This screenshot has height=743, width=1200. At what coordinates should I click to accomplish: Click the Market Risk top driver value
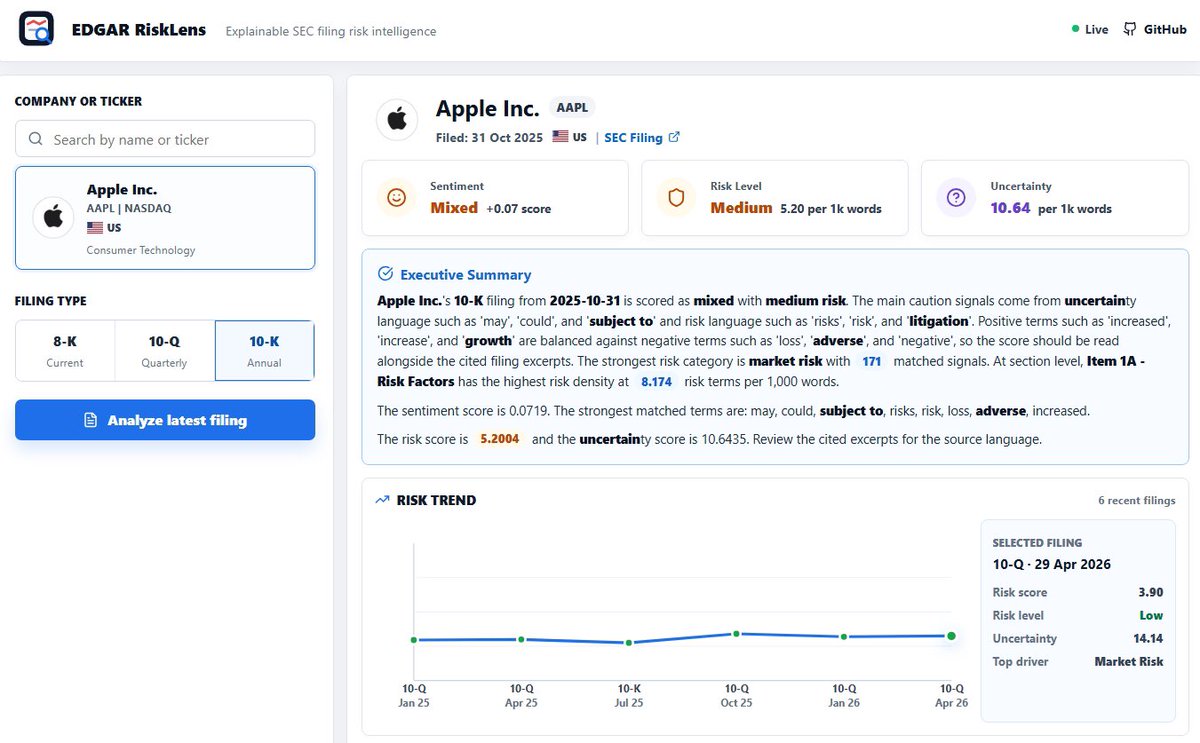1129,661
